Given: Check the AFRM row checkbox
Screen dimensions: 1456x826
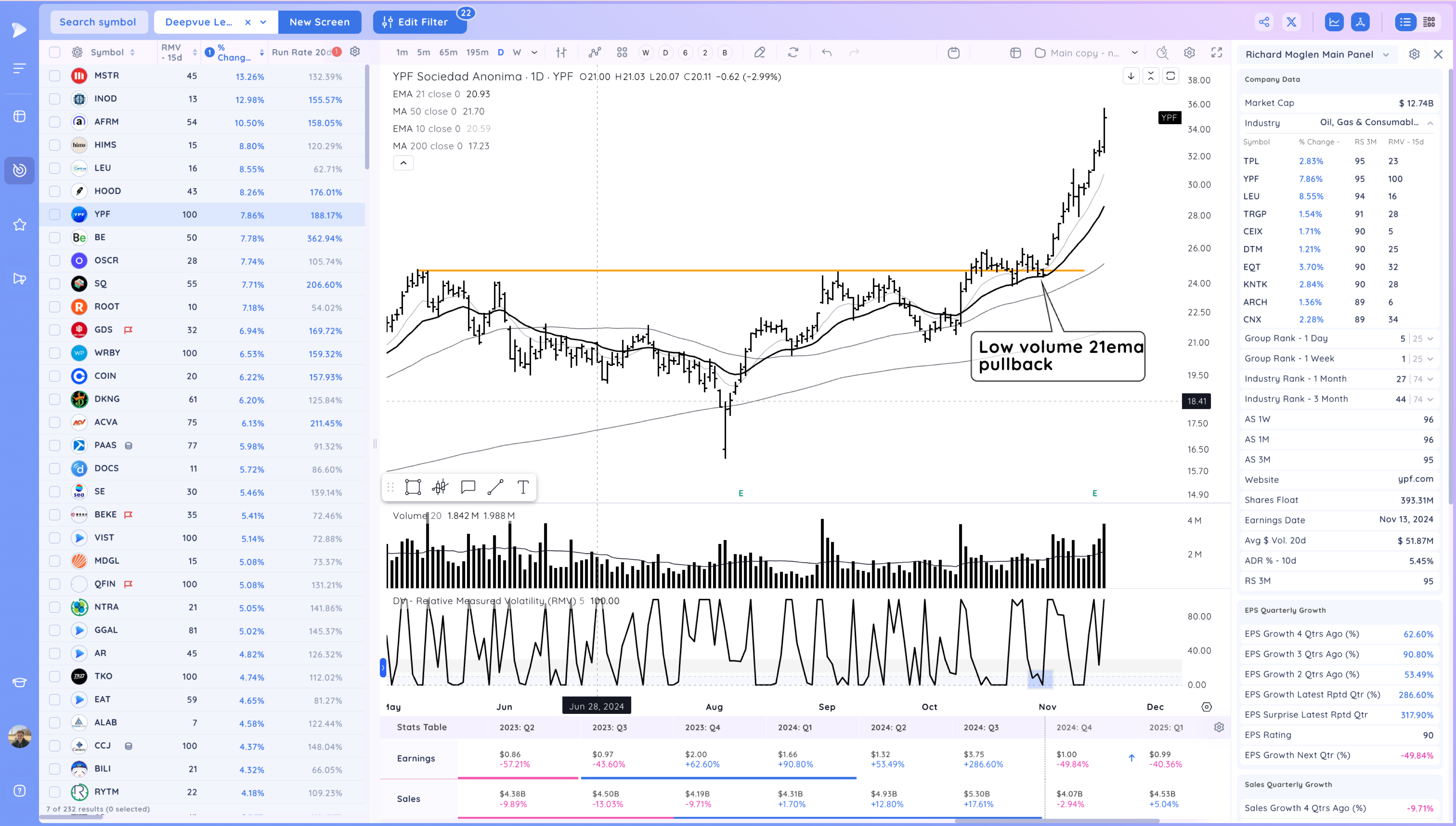Looking at the screenshot, I should [55, 122].
